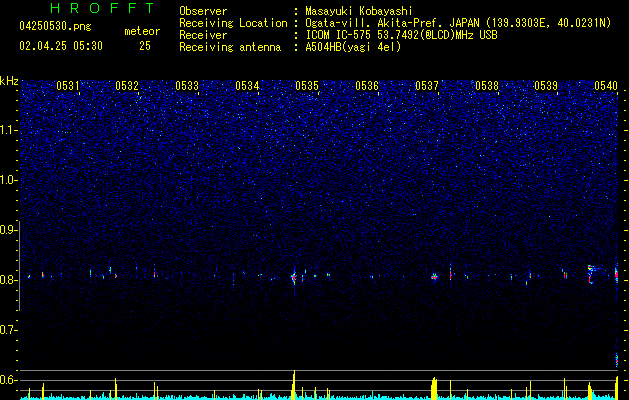Click the kHz axis unit label
Viewport: 629px width, 400px height.
[x=9, y=81]
